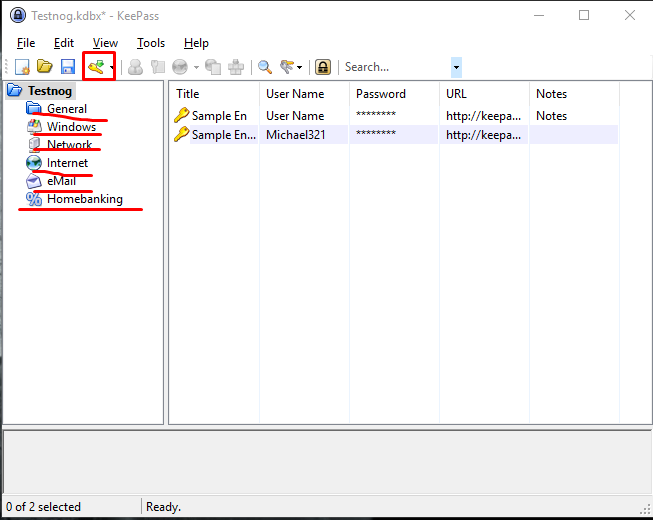Click the Windows group icon
653x520 pixels.
click(34, 126)
